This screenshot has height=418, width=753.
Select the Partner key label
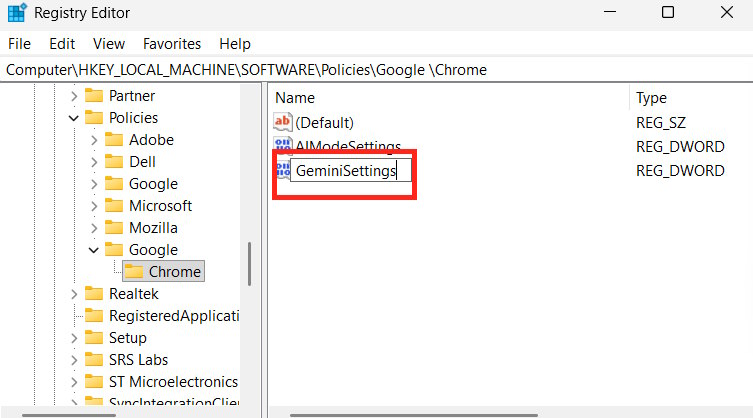132,96
